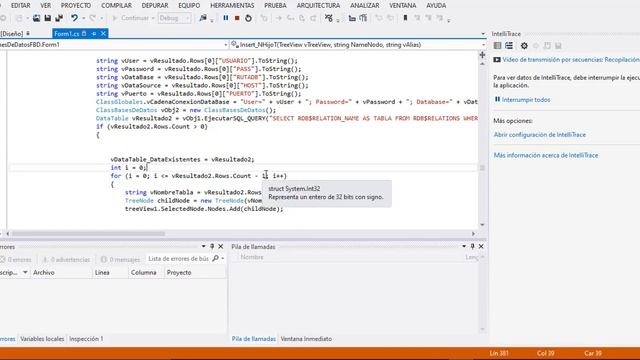640x360 pixels.
Task: Click the Step Over icon
Action: (x=302, y=18)
